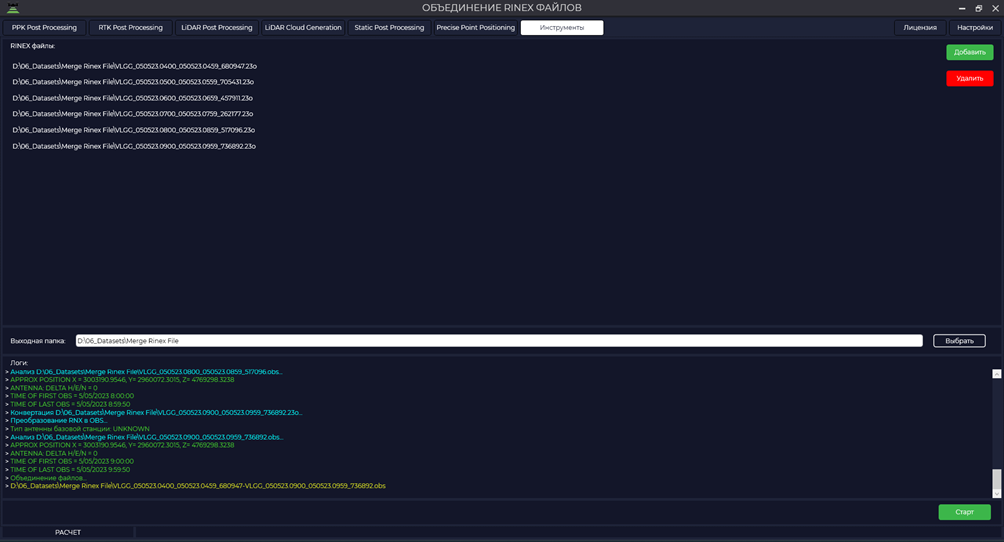The image size is (1004, 542).
Task: Close the application window
Action: click(x=995, y=8)
